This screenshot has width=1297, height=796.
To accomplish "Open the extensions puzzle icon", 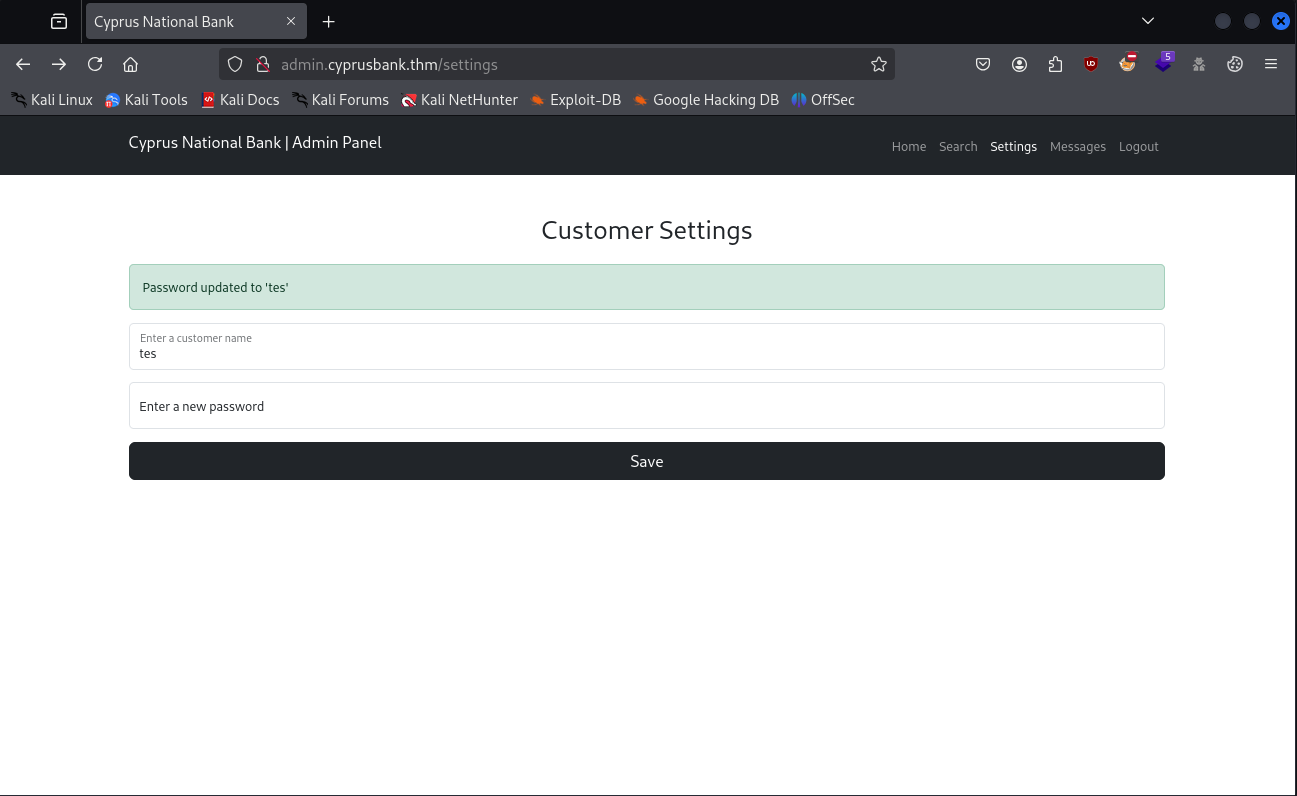I will tap(1055, 64).
